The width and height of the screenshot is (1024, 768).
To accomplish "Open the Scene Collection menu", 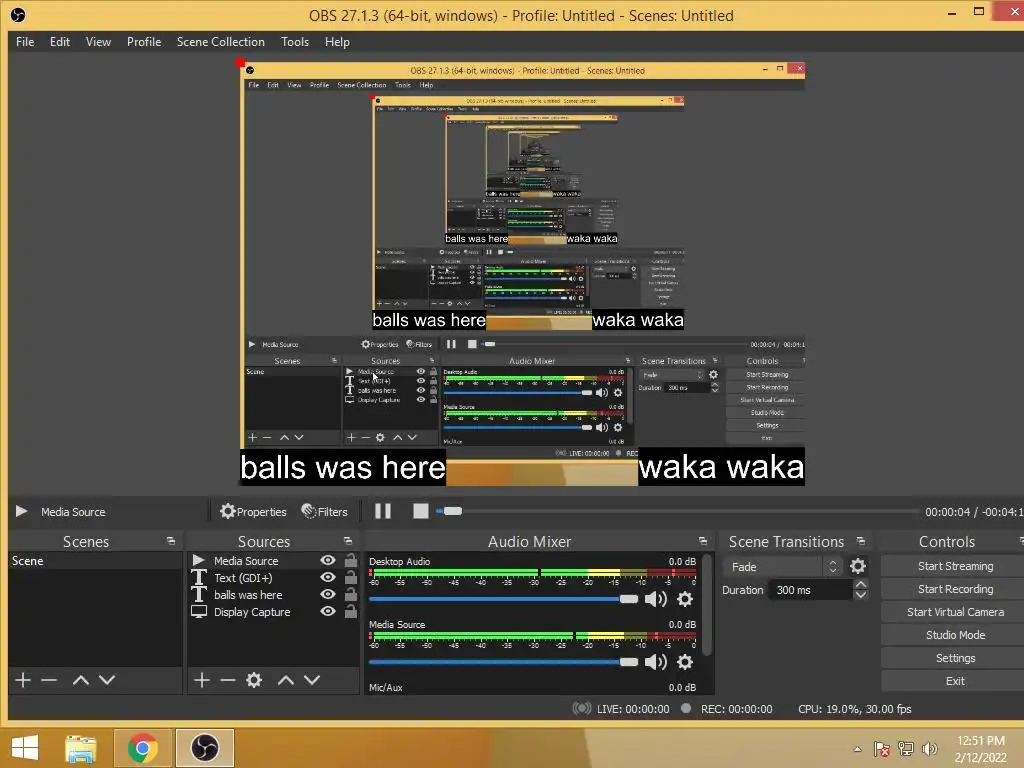I will tap(221, 42).
